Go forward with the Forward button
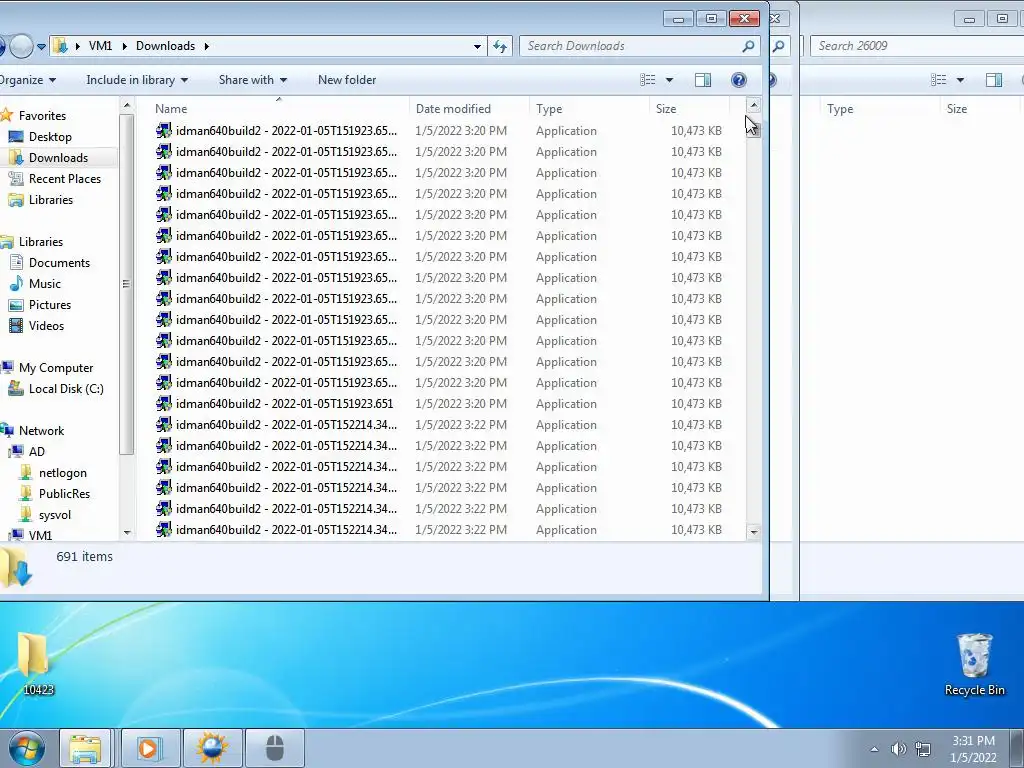This screenshot has width=1024, height=768. coord(21,46)
